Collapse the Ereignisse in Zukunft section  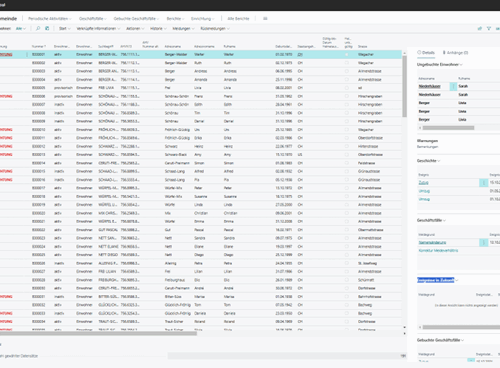pyautogui.click(x=438, y=280)
